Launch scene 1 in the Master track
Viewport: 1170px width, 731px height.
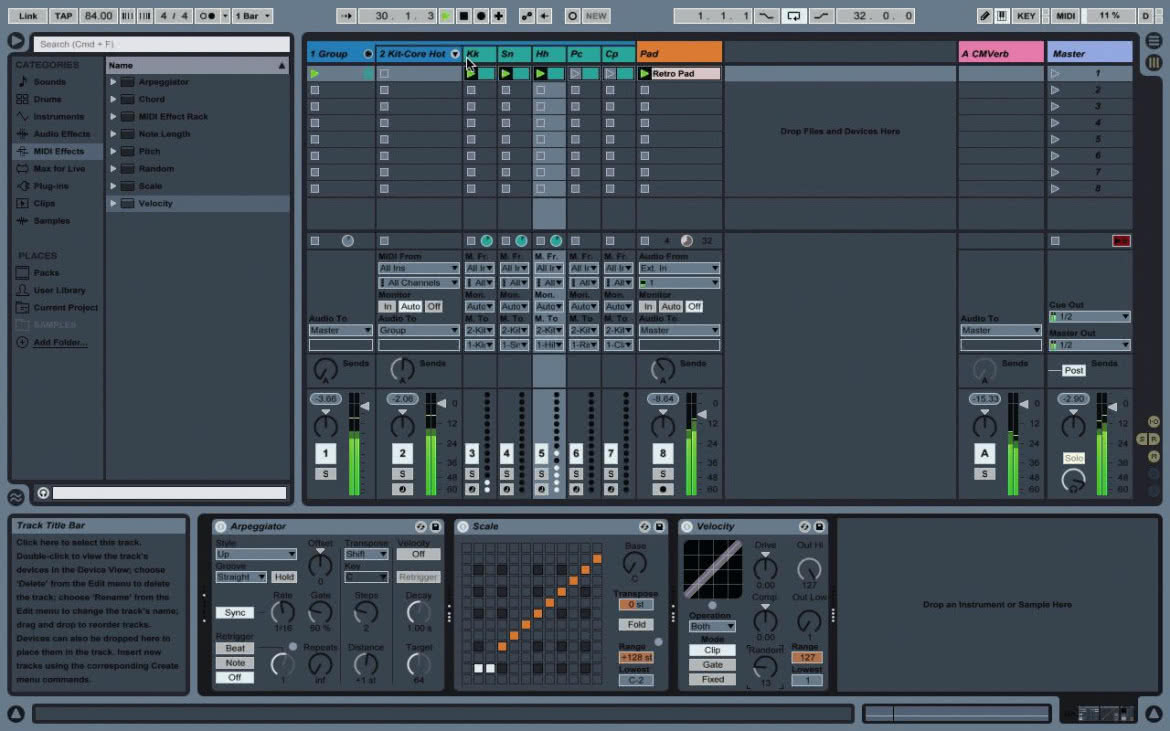pos(1054,73)
